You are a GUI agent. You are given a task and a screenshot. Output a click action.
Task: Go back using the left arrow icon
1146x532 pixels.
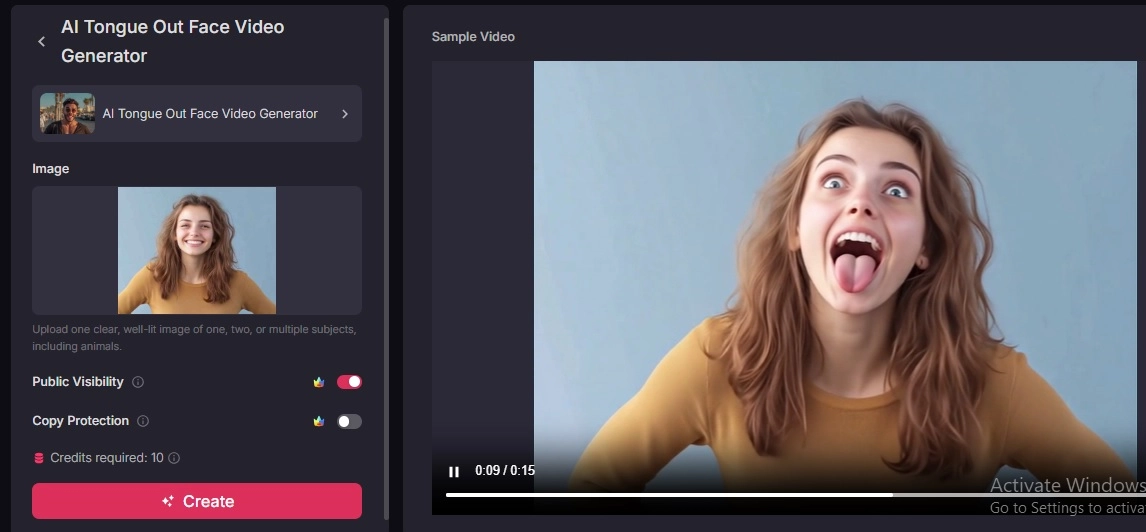coord(42,42)
